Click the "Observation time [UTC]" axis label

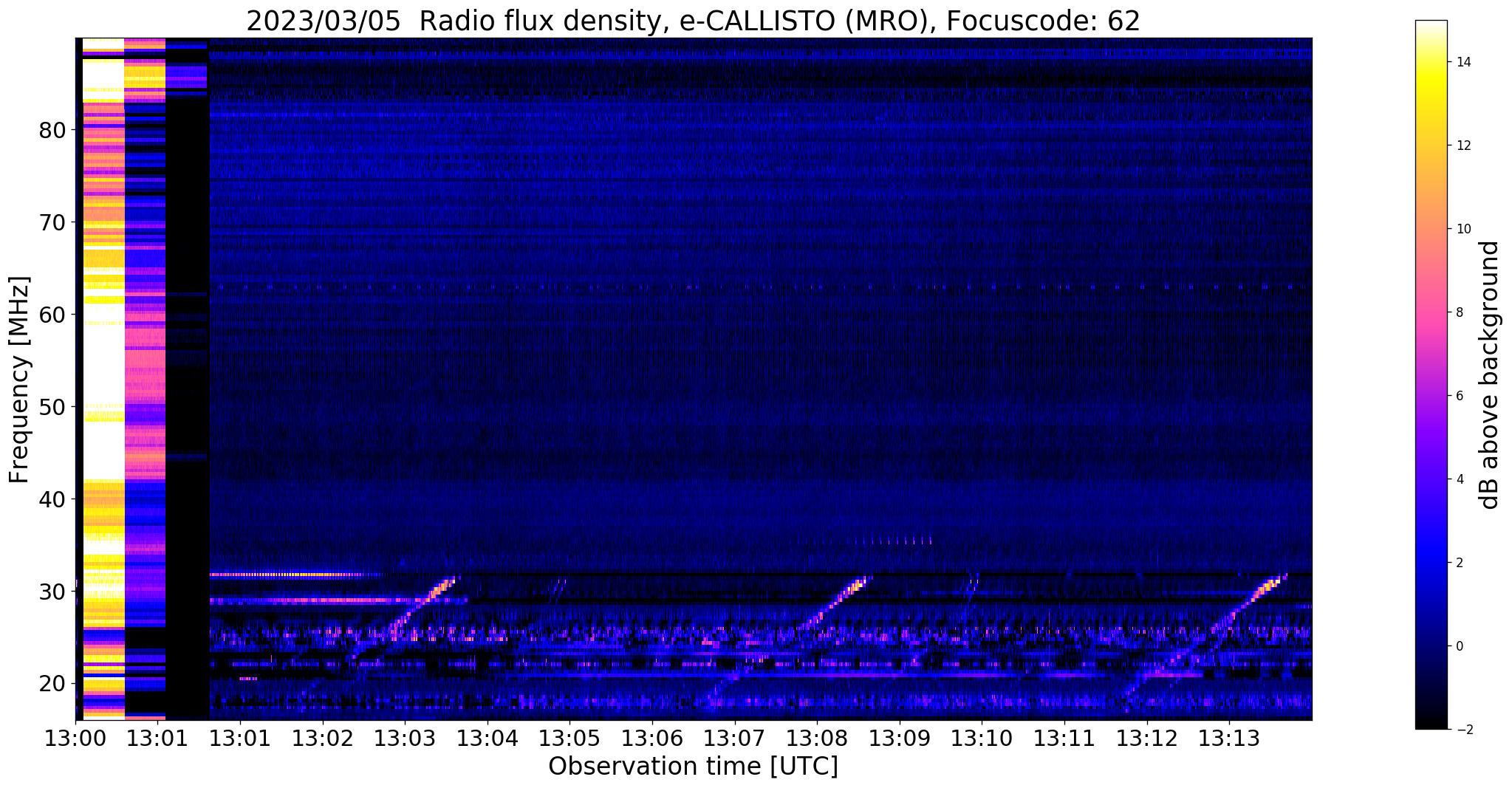pyautogui.click(x=693, y=766)
